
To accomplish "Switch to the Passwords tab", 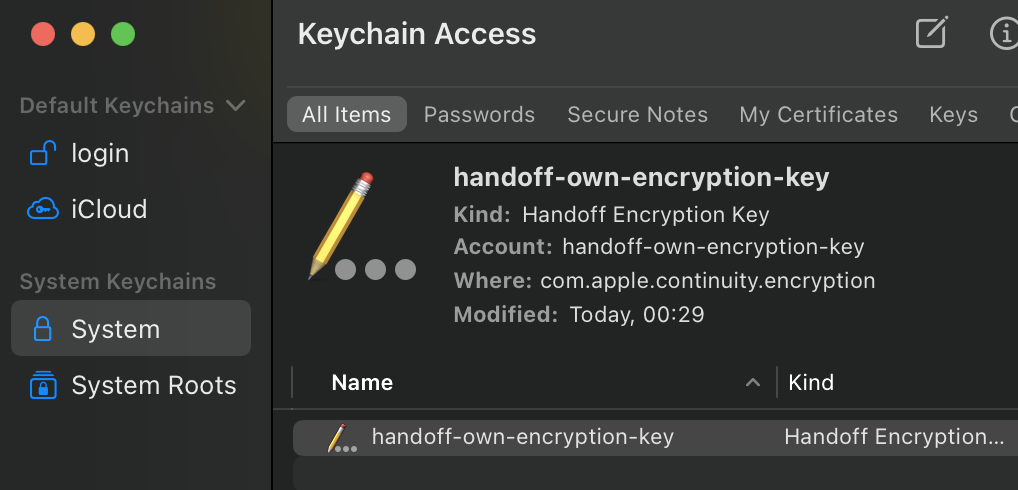I will pos(479,115).
